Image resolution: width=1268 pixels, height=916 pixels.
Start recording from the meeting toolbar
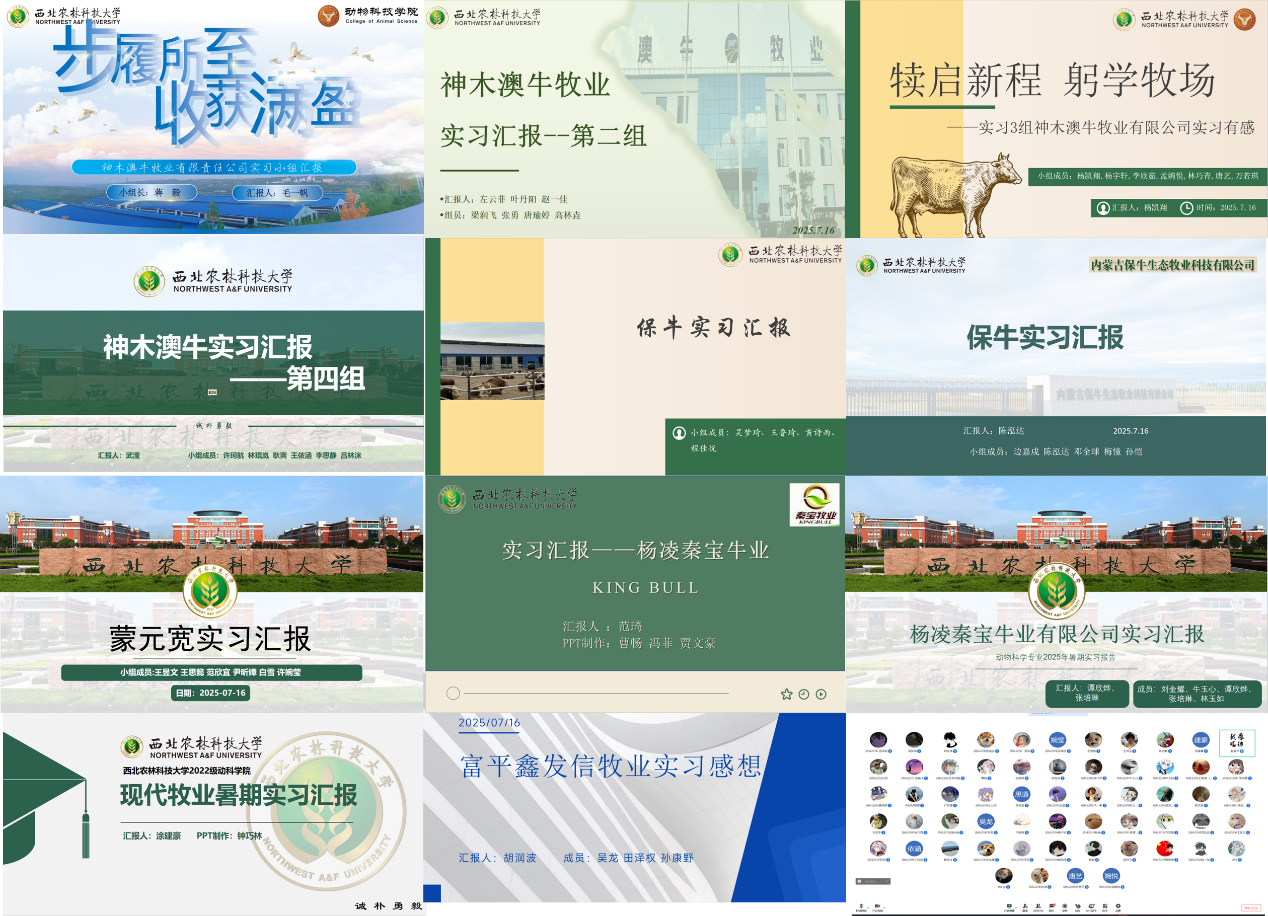(1065, 906)
